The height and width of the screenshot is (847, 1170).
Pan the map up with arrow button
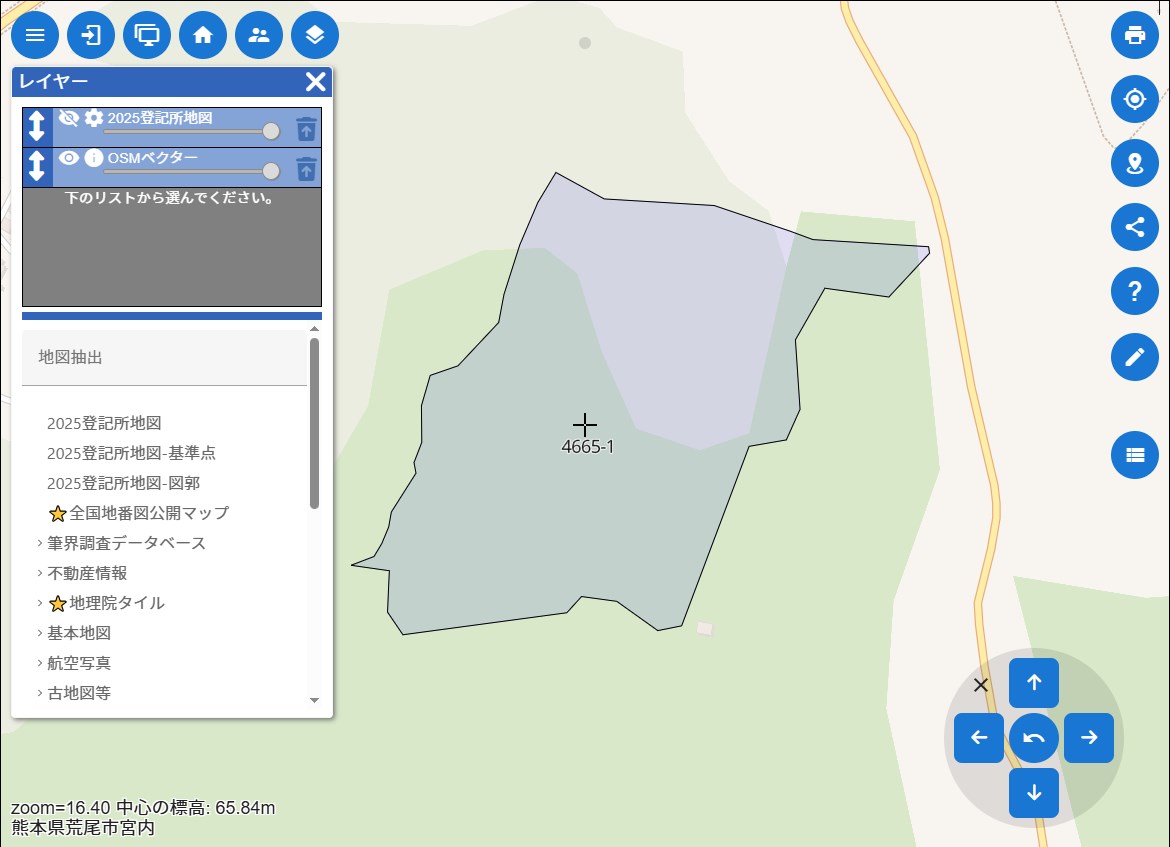(1034, 683)
